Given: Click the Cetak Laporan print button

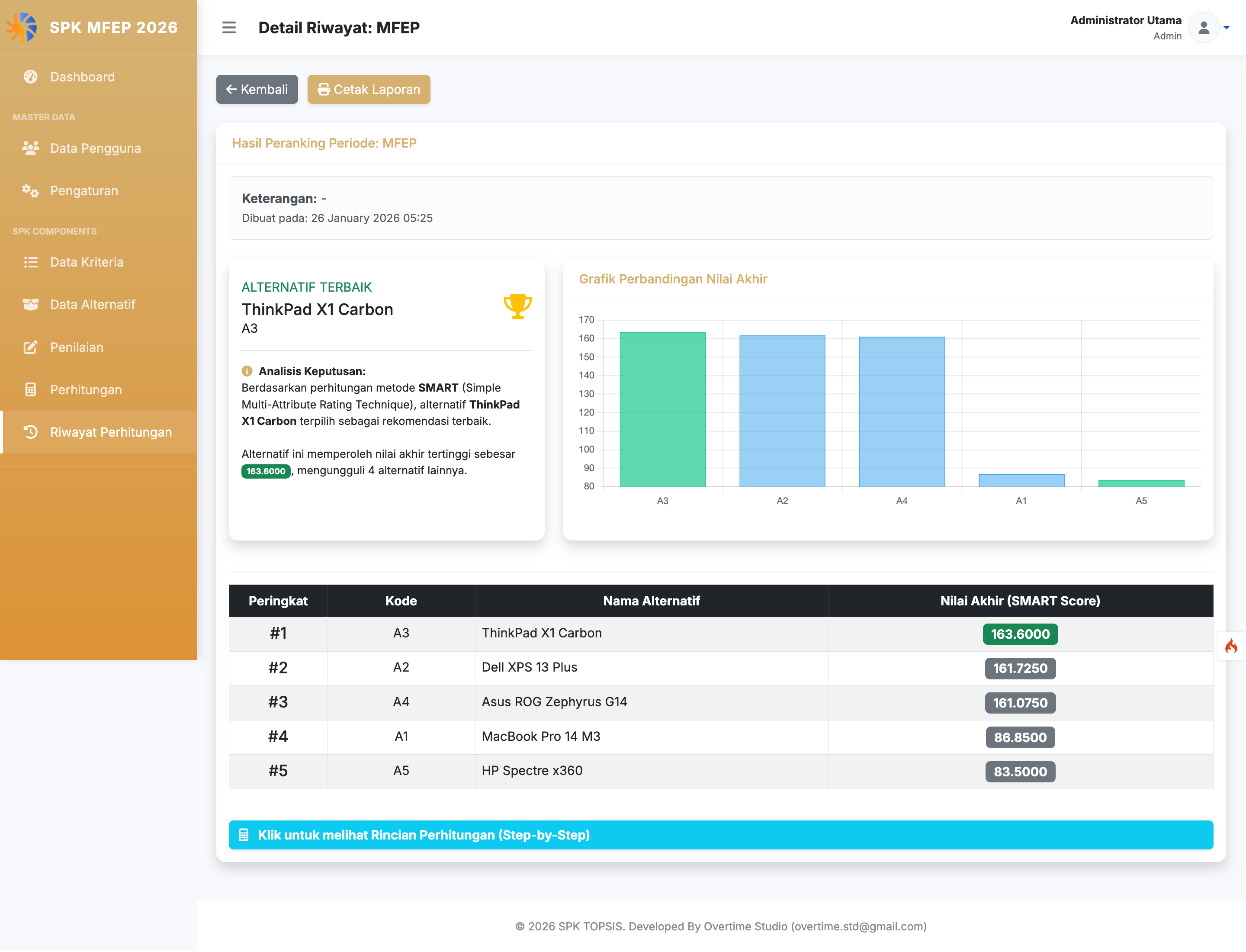Looking at the screenshot, I should pos(369,90).
